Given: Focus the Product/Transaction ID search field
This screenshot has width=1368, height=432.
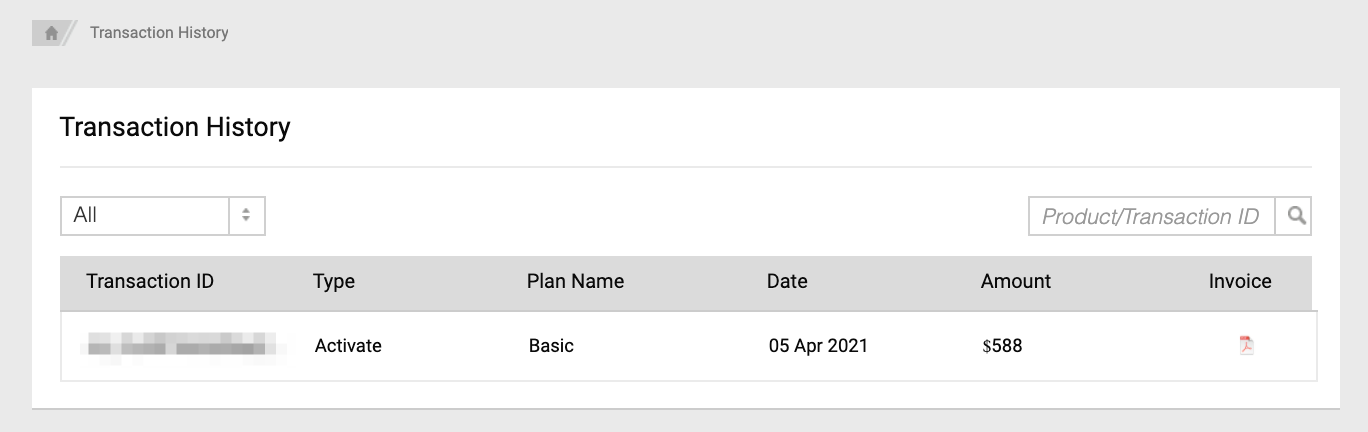Looking at the screenshot, I should click(x=1150, y=216).
